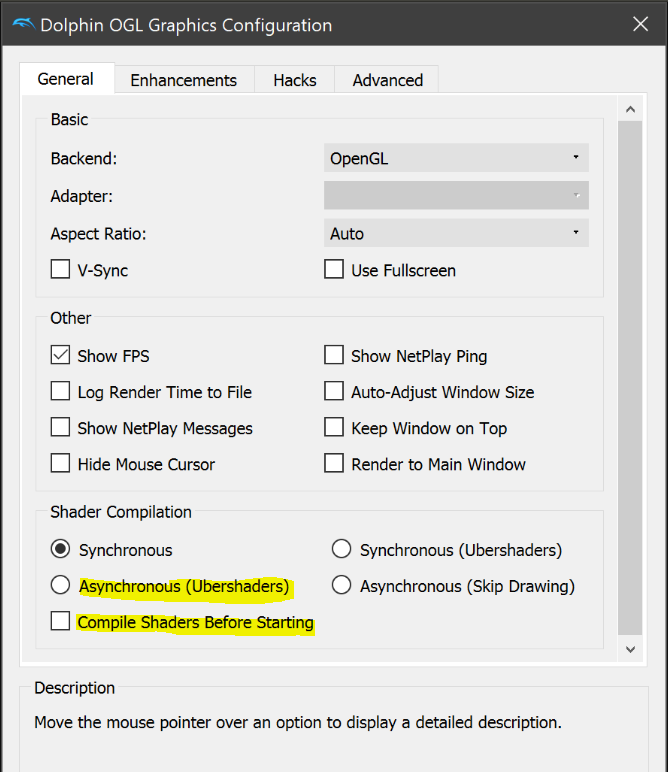Click the disabled Adapter combo box
This screenshot has width=668, height=772.
tap(456, 196)
